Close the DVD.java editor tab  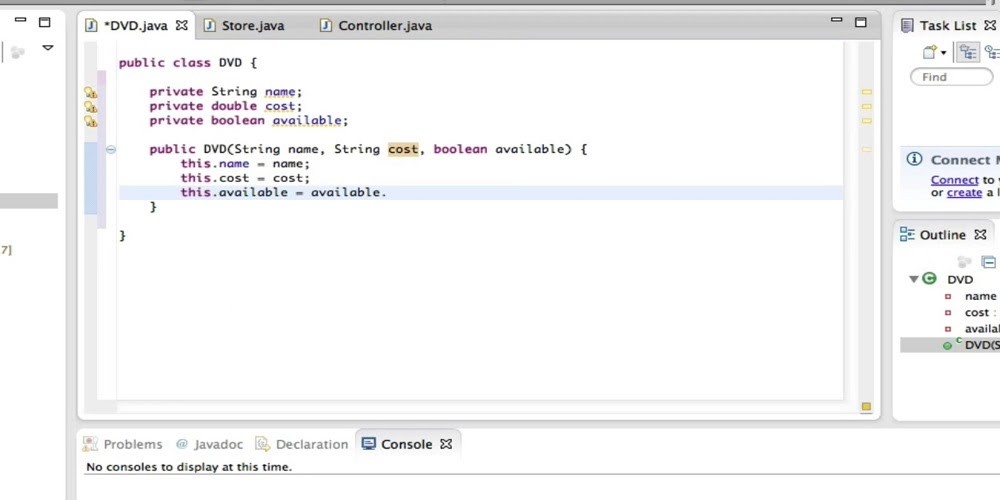tap(181, 25)
